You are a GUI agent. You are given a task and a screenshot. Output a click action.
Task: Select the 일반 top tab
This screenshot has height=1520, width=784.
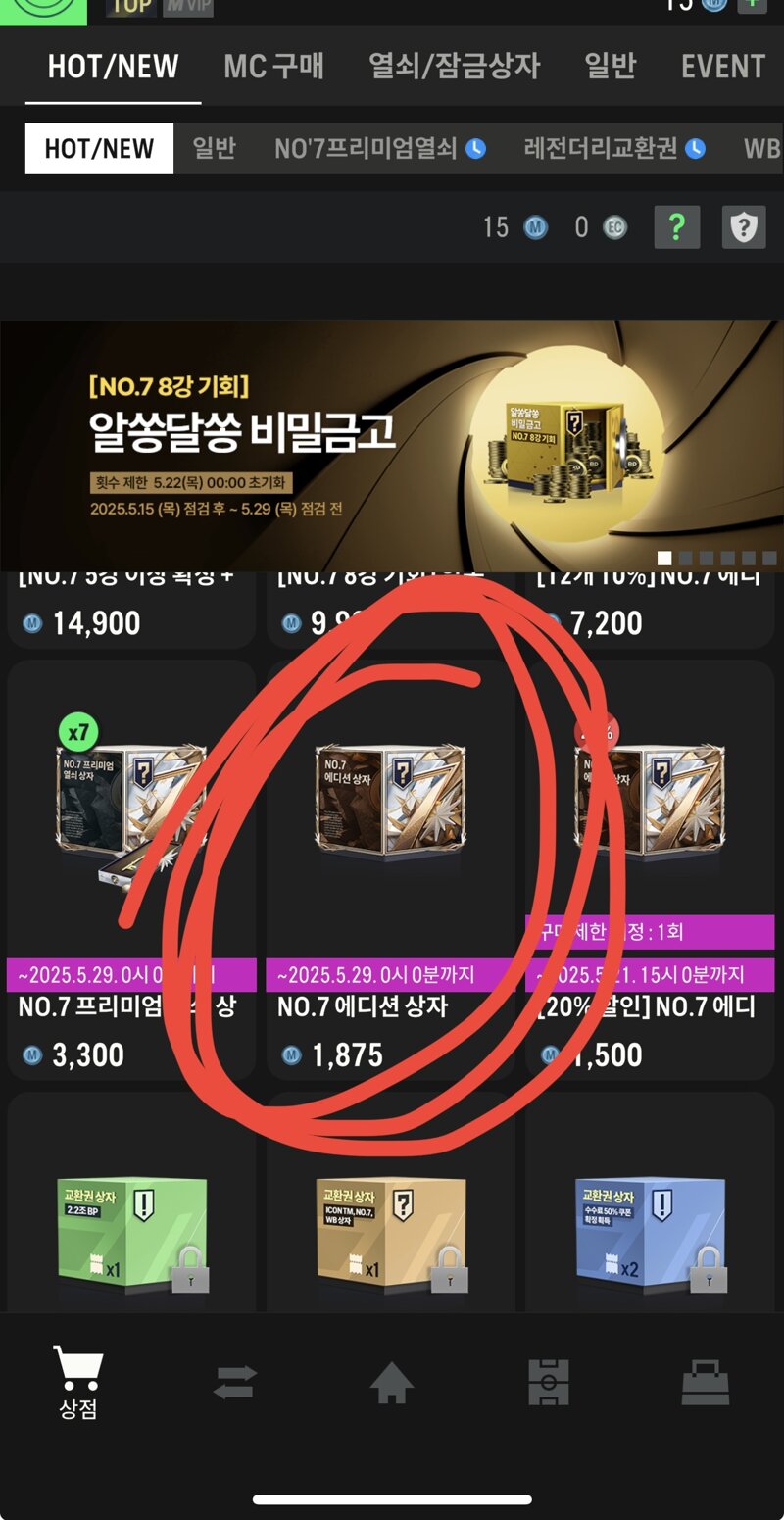pyautogui.click(x=610, y=67)
